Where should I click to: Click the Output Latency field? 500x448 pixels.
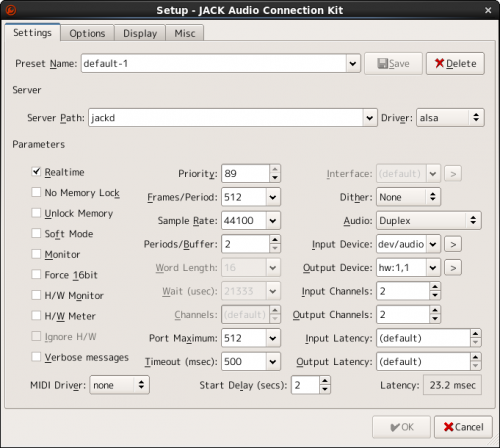coord(423,362)
